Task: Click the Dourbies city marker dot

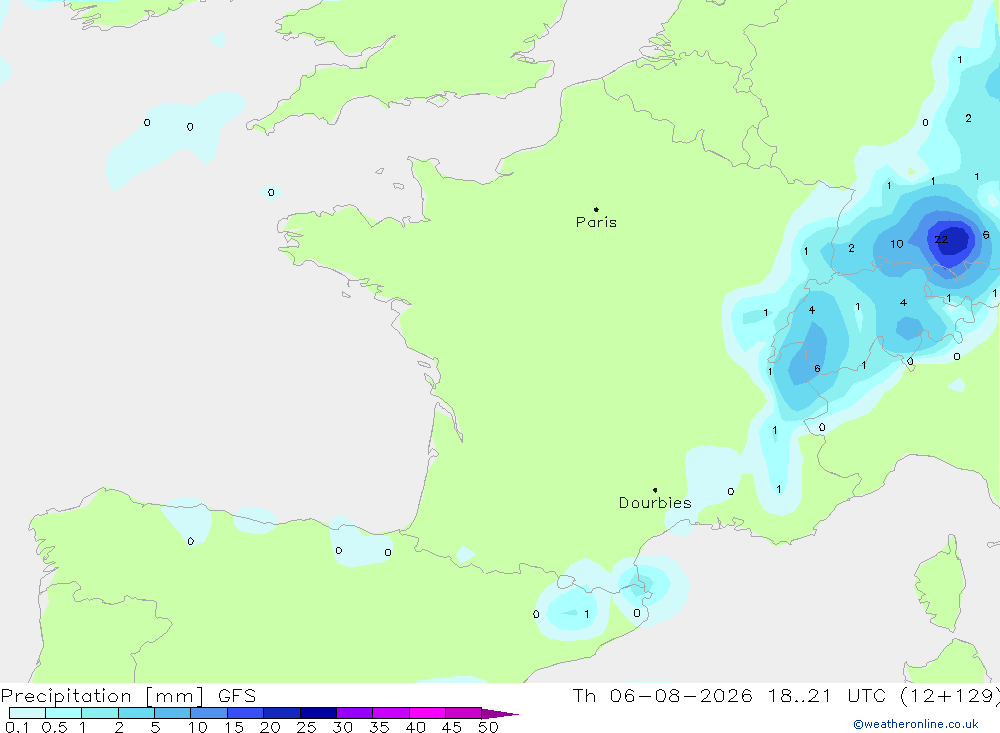Action: (x=655, y=490)
